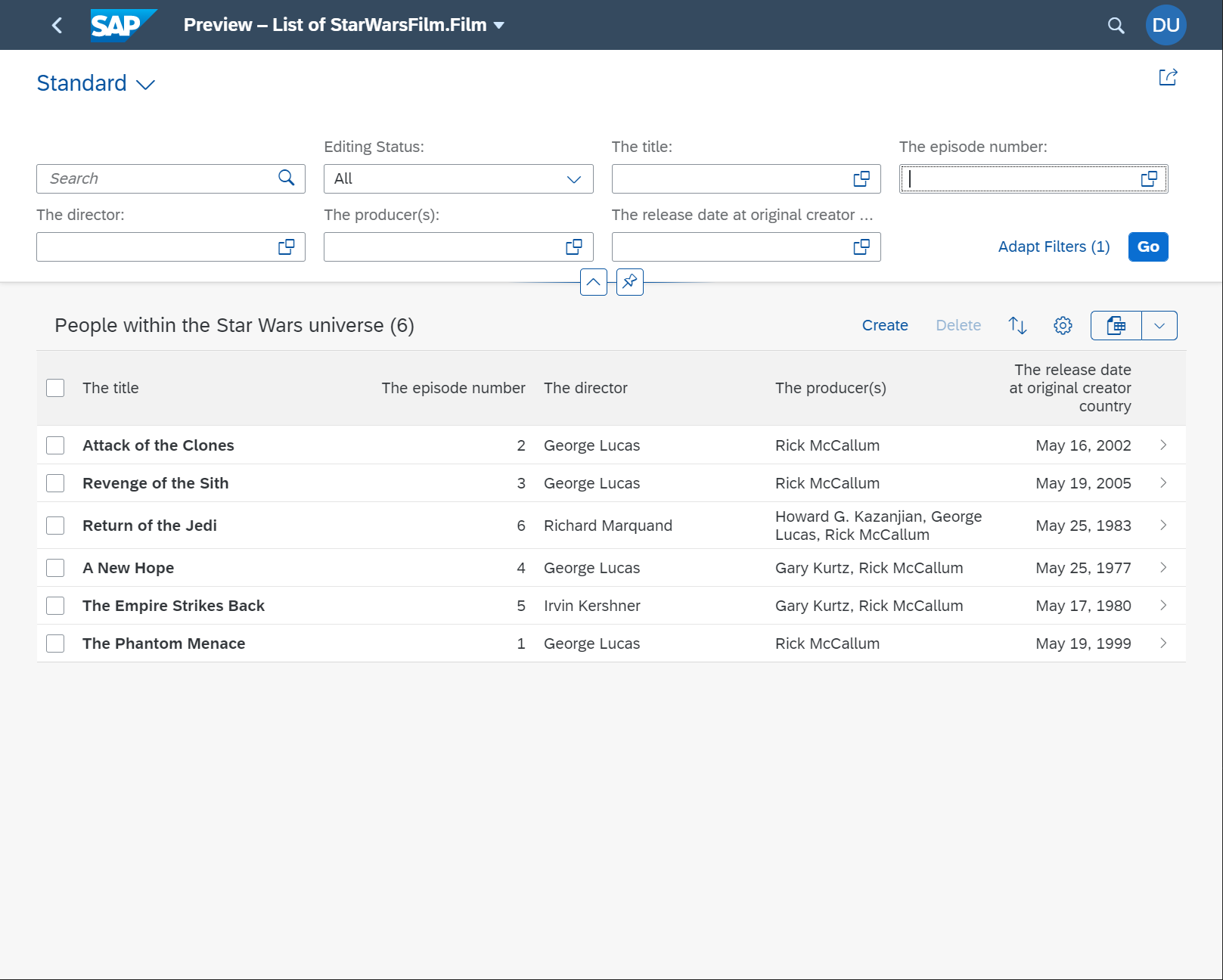The height and width of the screenshot is (980, 1223).
Task: Click The title column header
Action: point(110,388)
